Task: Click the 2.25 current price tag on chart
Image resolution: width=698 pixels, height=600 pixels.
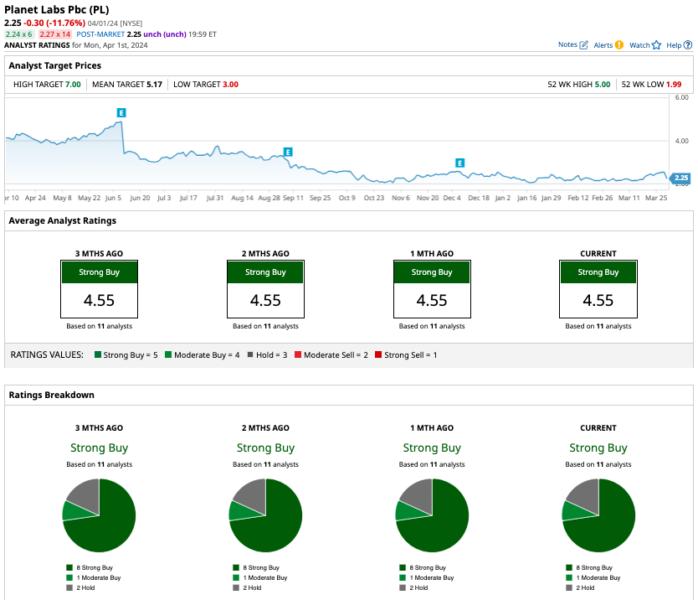Action: click(681, 178)
